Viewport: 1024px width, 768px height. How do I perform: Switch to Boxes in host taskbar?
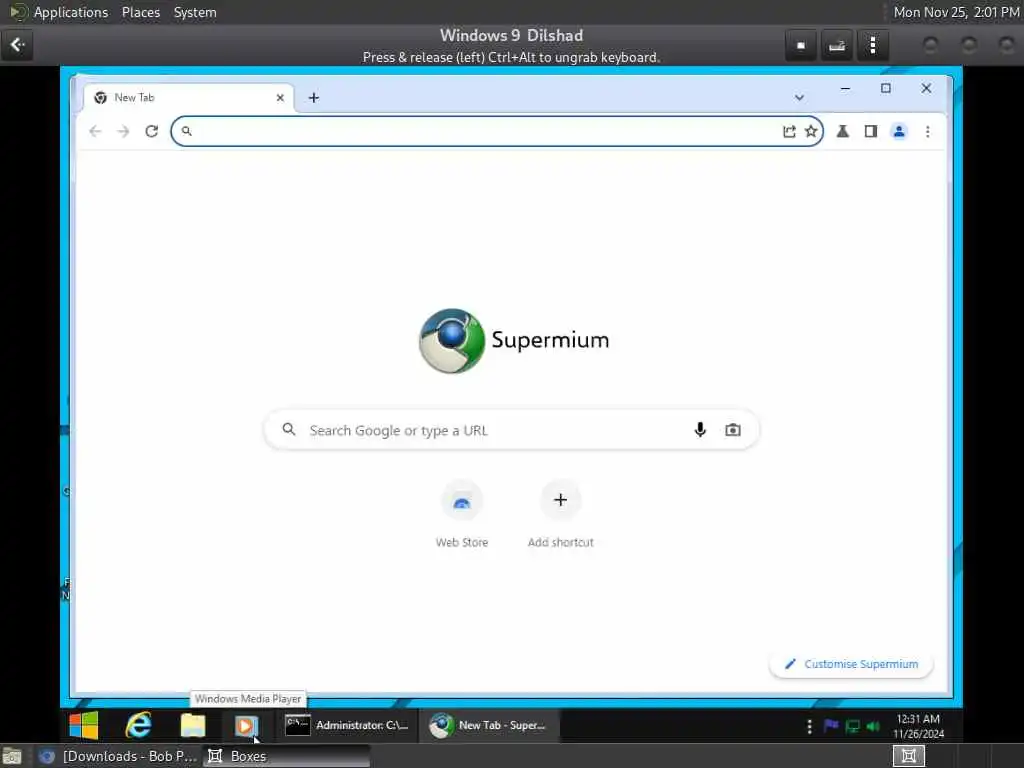(x=286, y=756)
